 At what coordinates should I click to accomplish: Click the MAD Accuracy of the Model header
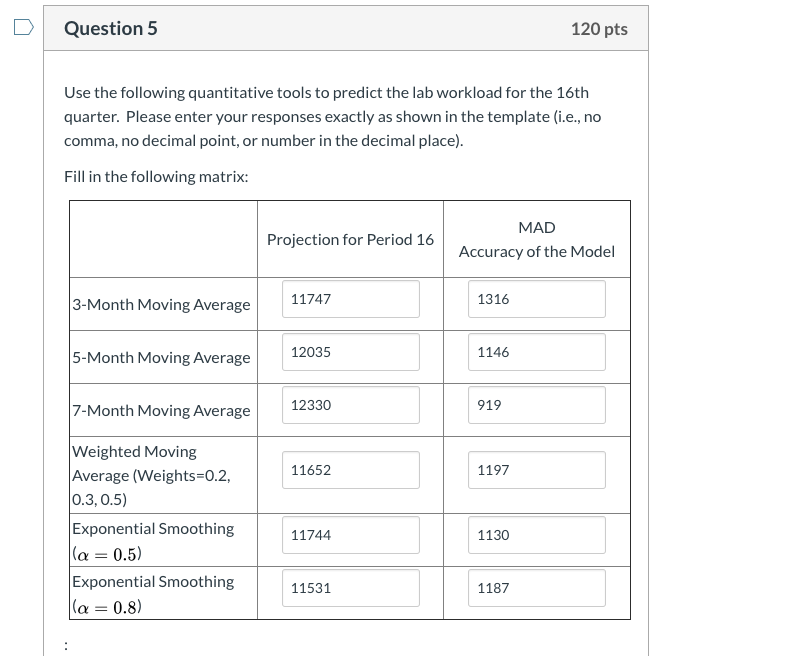click(537, 239)
